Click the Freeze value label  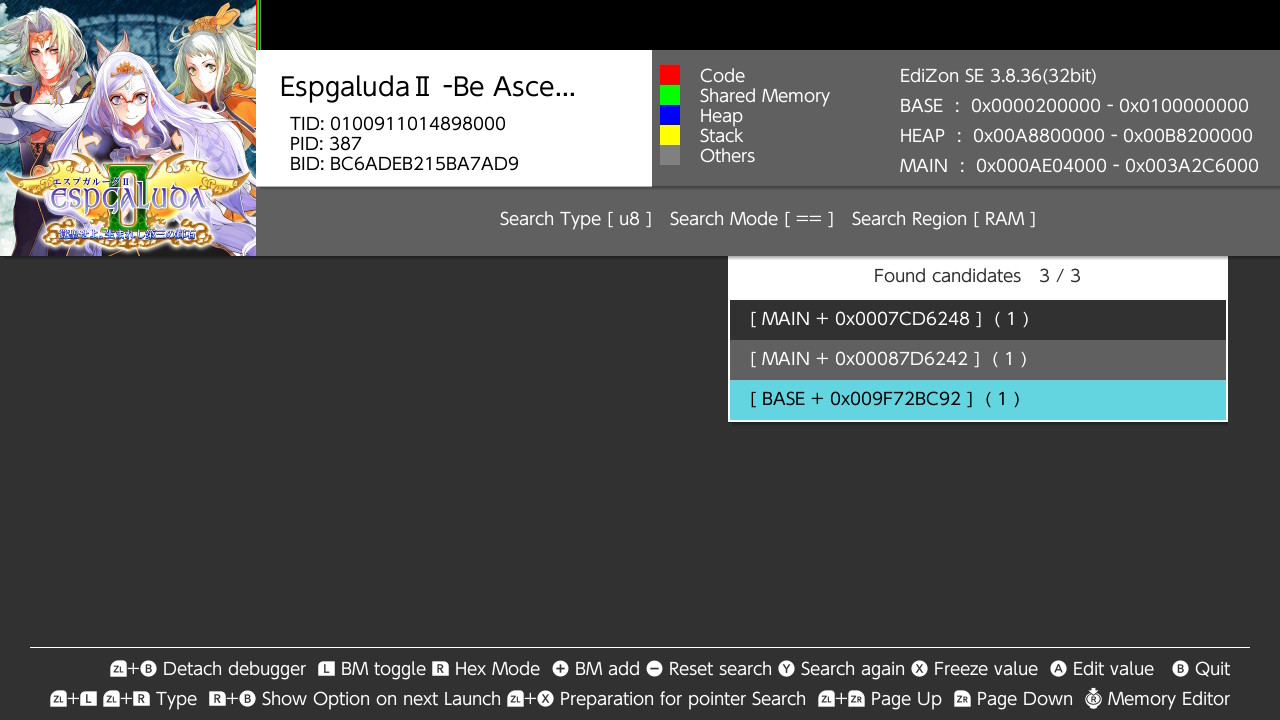coord(986,669)
